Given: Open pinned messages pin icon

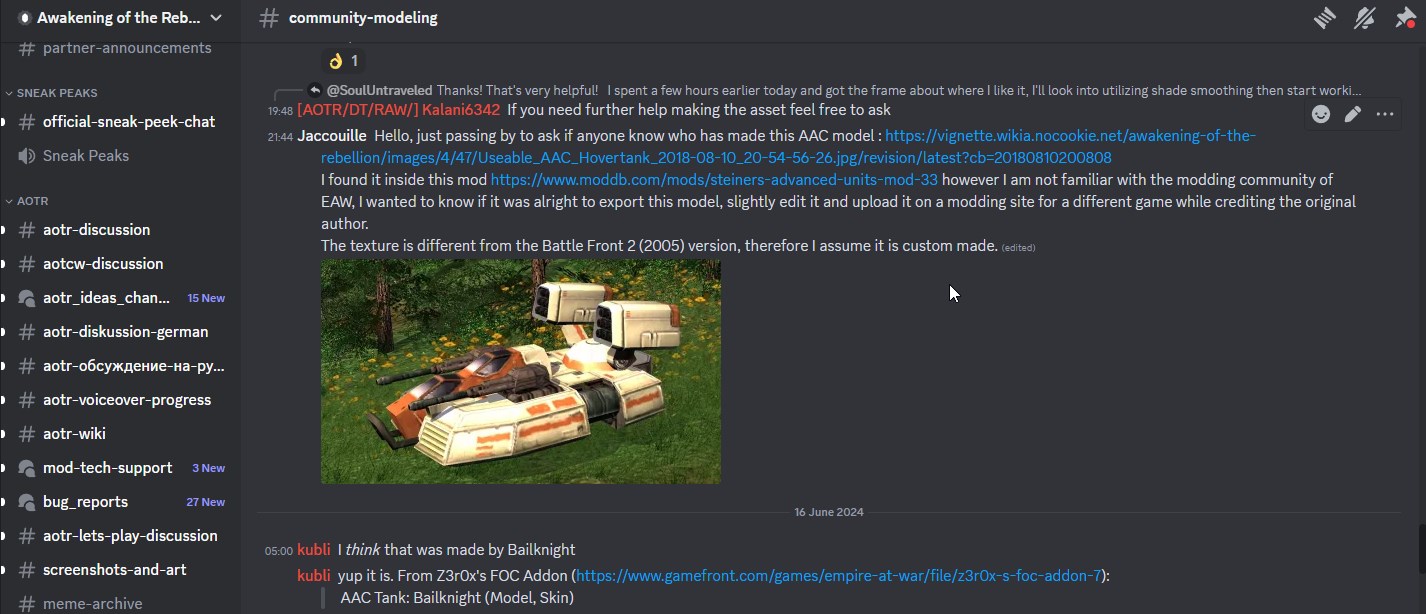Looking at the screenshot, I should 1405,18.
